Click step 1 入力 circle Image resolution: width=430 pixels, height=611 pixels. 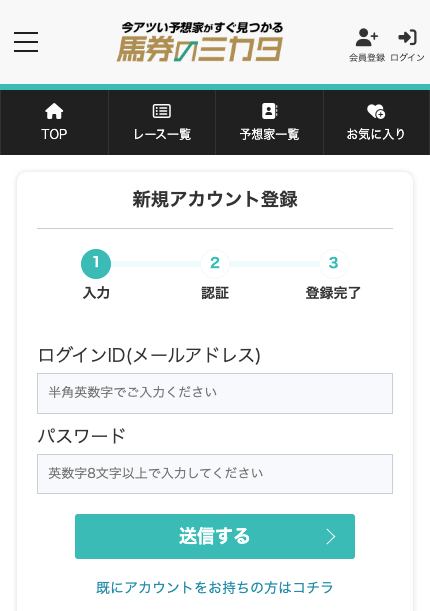pyautogui.click(x=96, y=264)
